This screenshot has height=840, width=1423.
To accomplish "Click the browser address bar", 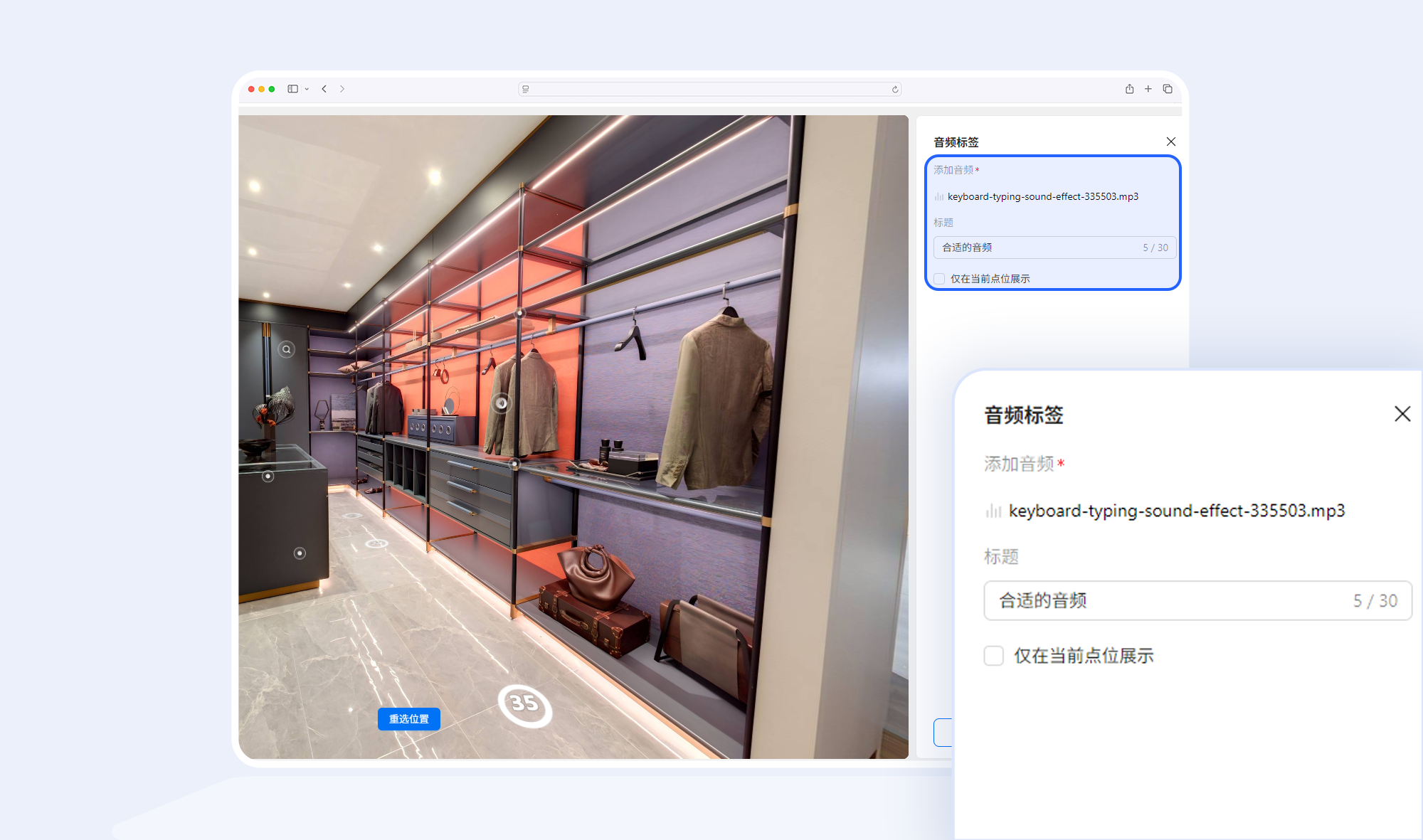I will [x=709, y=89].
